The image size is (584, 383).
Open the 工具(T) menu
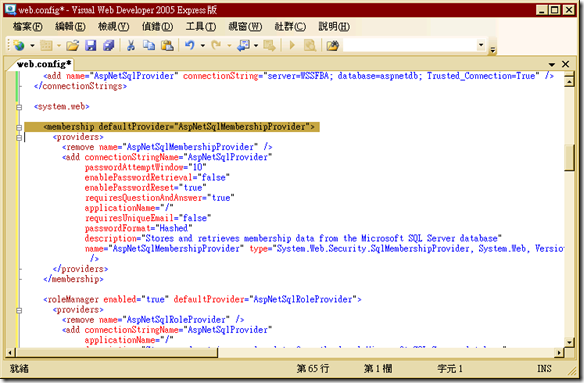(x=201, y=26)
